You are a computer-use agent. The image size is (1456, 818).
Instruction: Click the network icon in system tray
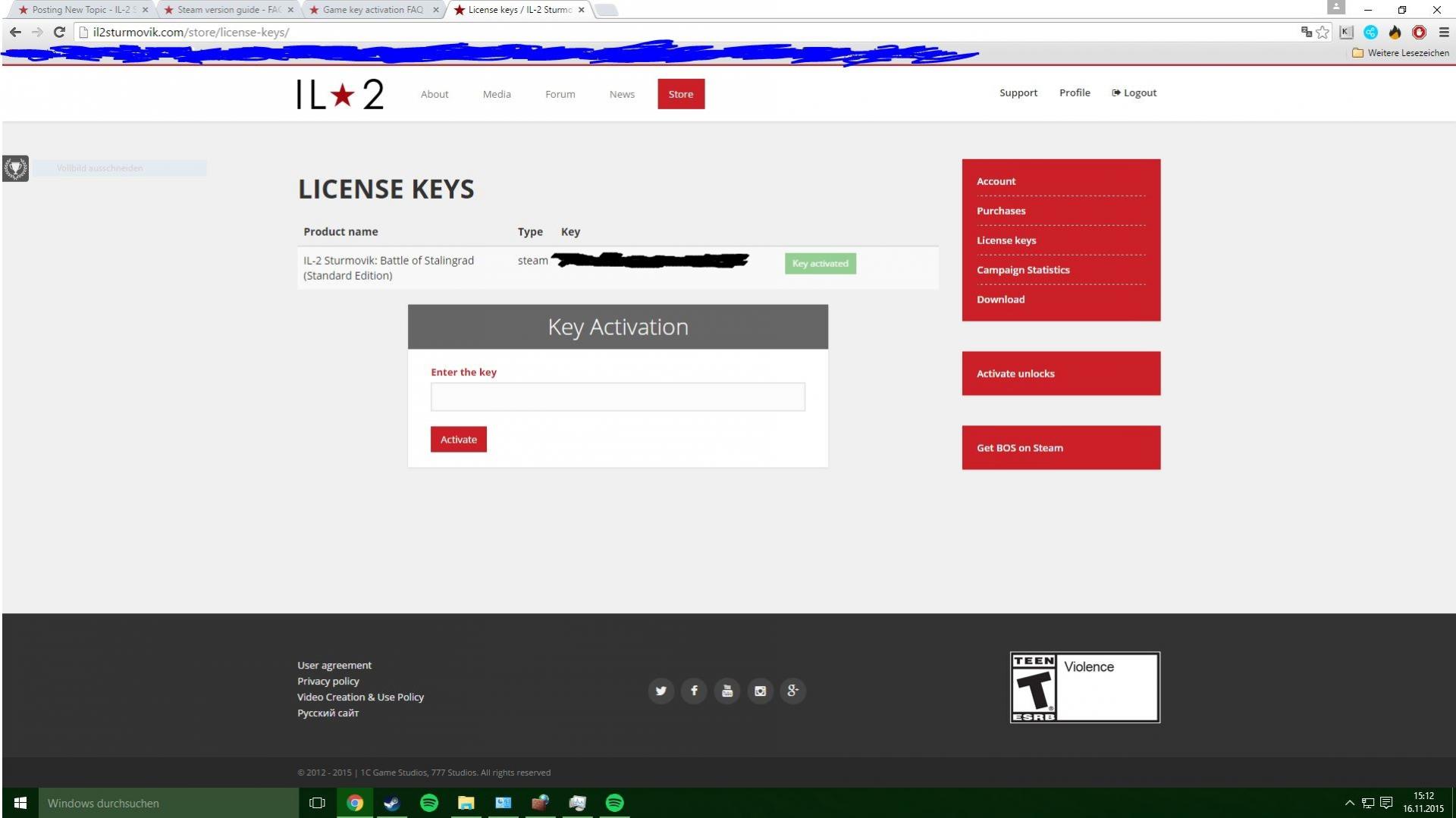(x=1368, y=803)
